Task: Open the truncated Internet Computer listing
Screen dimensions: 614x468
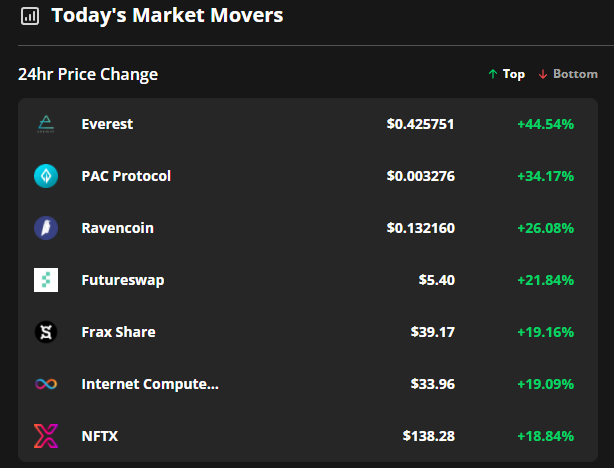Action: [149, 384]
